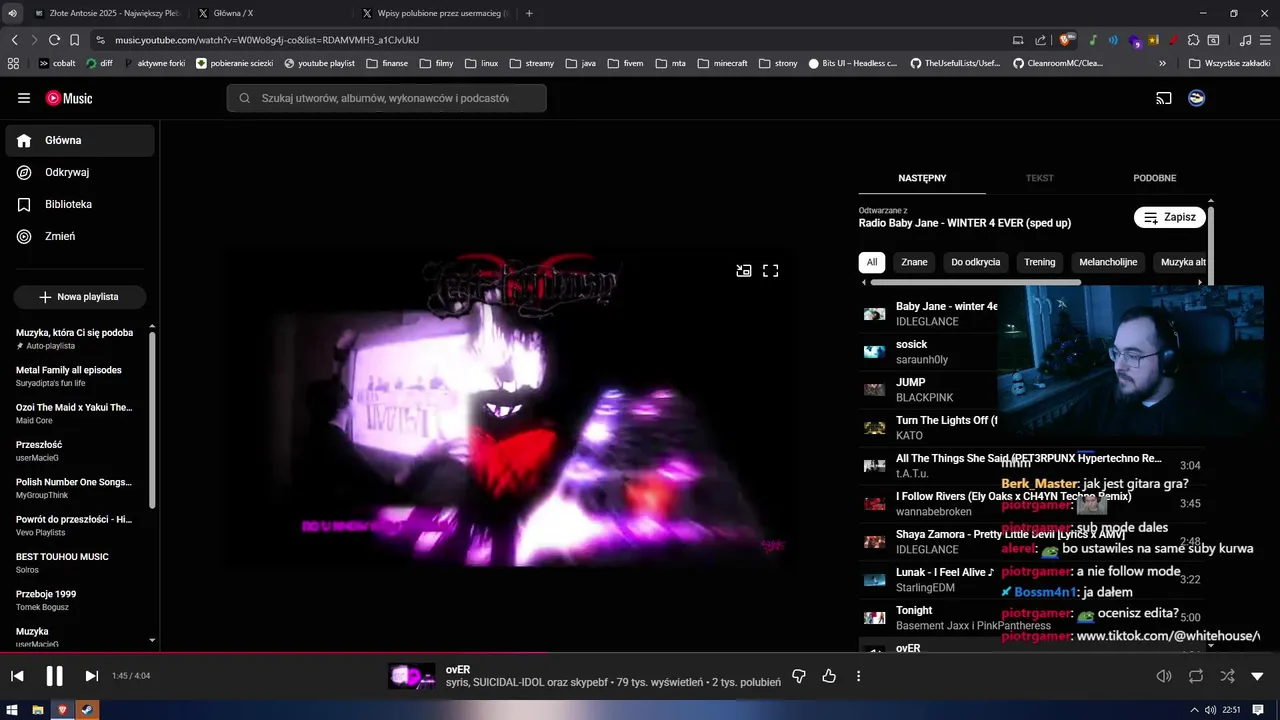The image size is (1280, 720).
Task: Go back in the browser
Action: [x=14, y=40]
